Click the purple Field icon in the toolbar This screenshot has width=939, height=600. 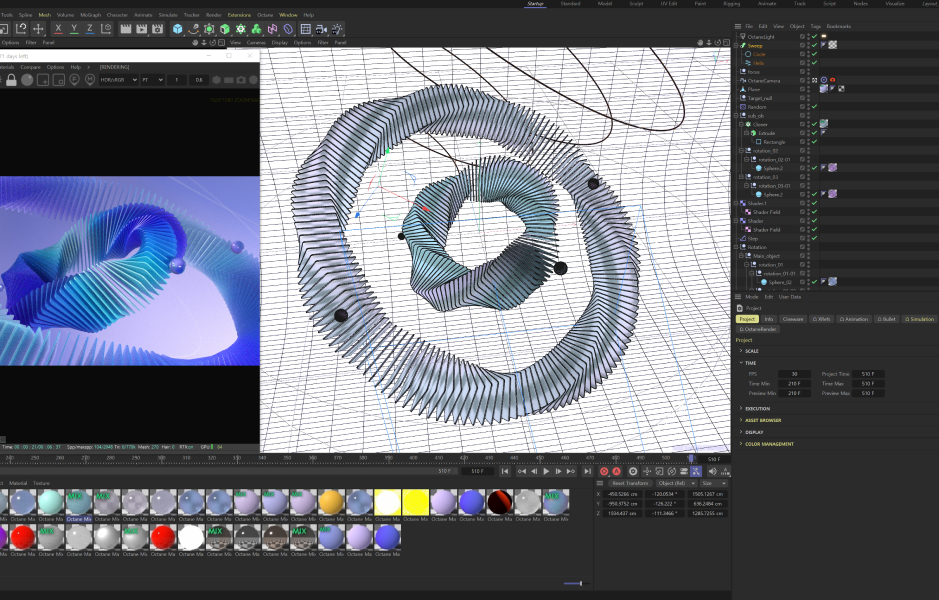pyautogui.click(x=288, y=29)
